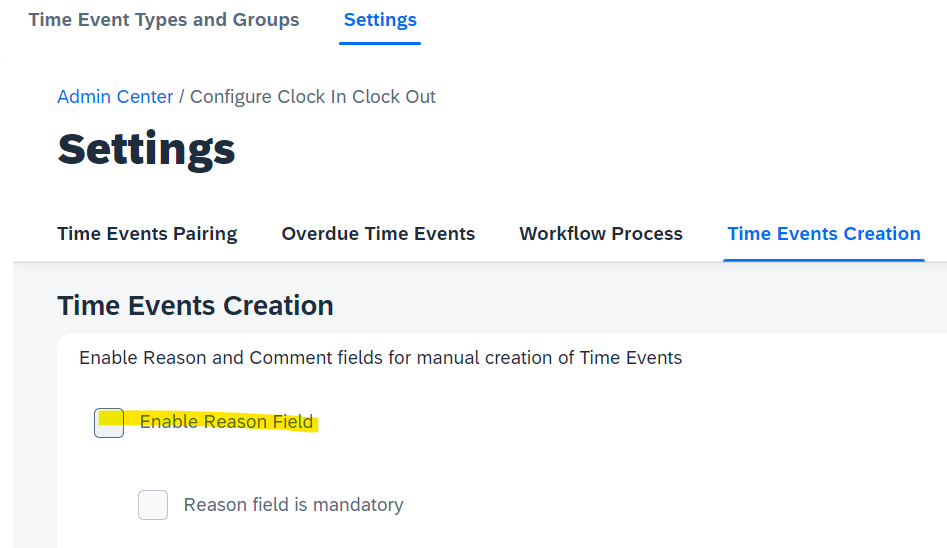
Task: Switch to the Time Events Pairing tab
Action: click(x=147, y=234)
